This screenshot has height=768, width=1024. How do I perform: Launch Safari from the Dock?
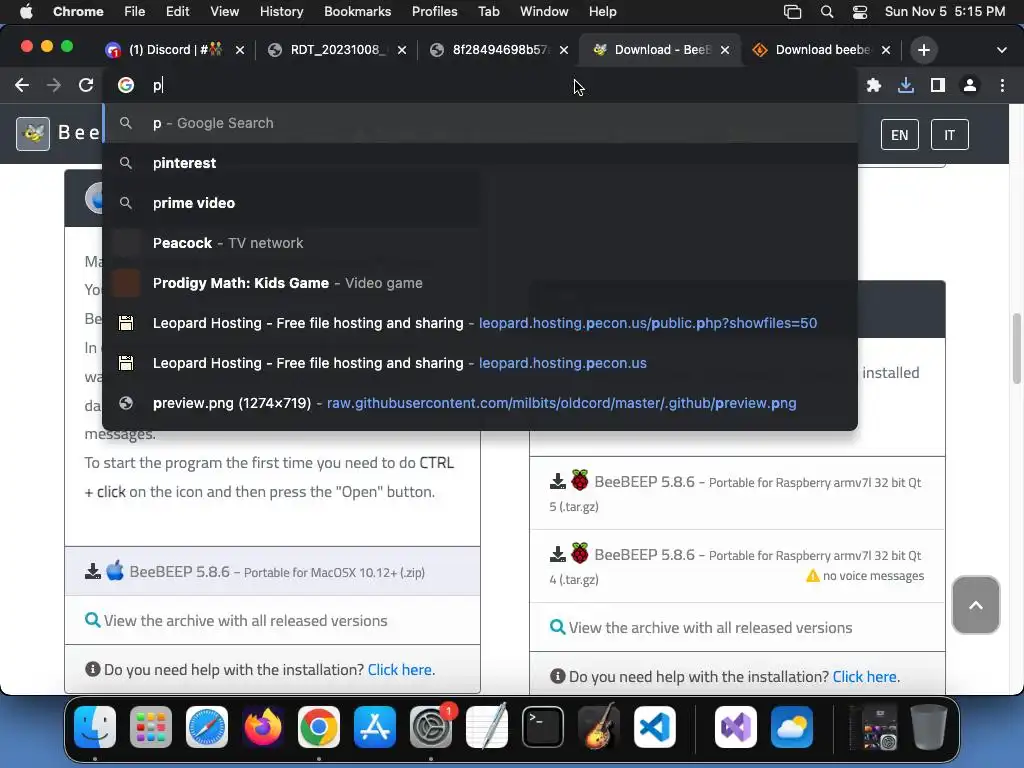coord(207,727)
